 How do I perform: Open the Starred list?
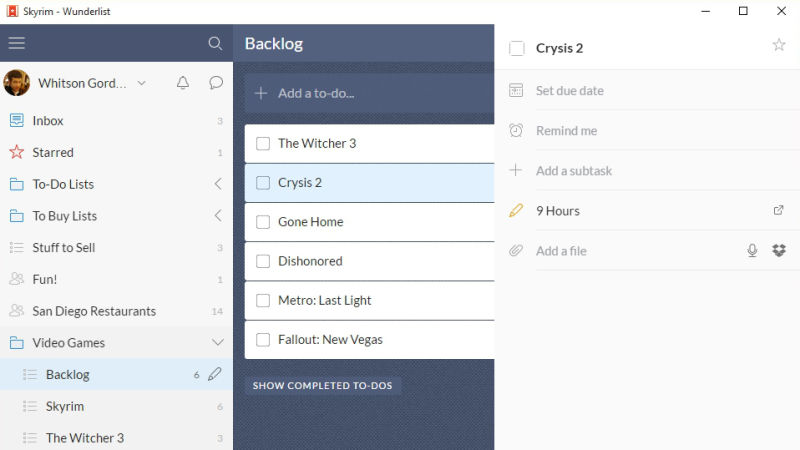116,152
